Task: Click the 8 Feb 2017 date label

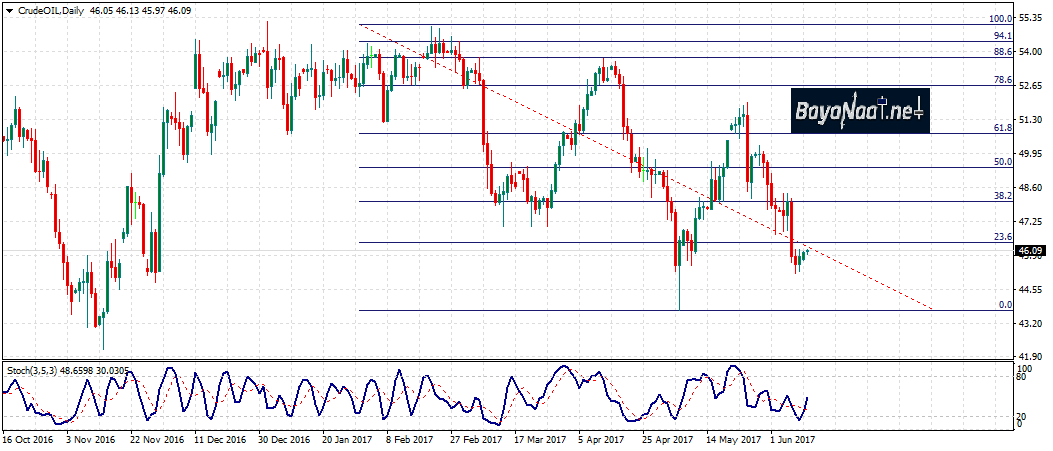Action: pyautogui.click(x=408, y=439)
